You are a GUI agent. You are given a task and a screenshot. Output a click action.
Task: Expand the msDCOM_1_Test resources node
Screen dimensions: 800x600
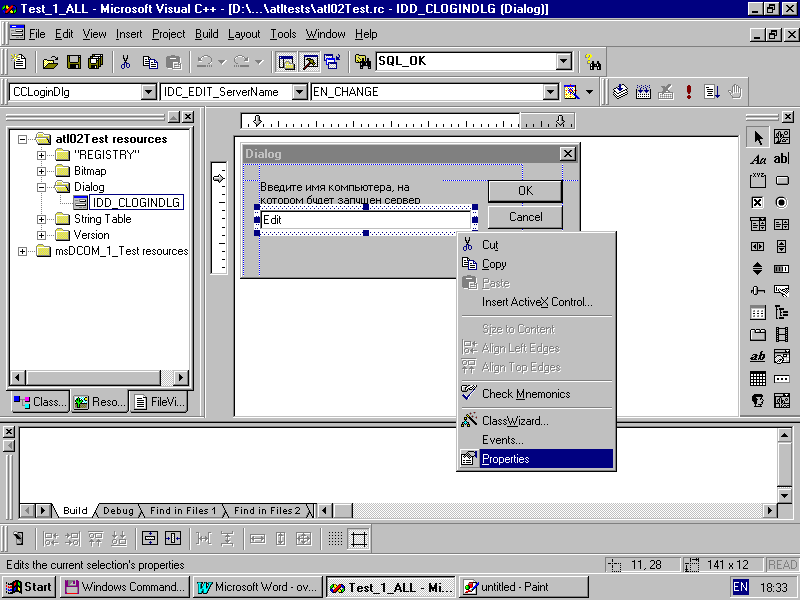point(22,251)
